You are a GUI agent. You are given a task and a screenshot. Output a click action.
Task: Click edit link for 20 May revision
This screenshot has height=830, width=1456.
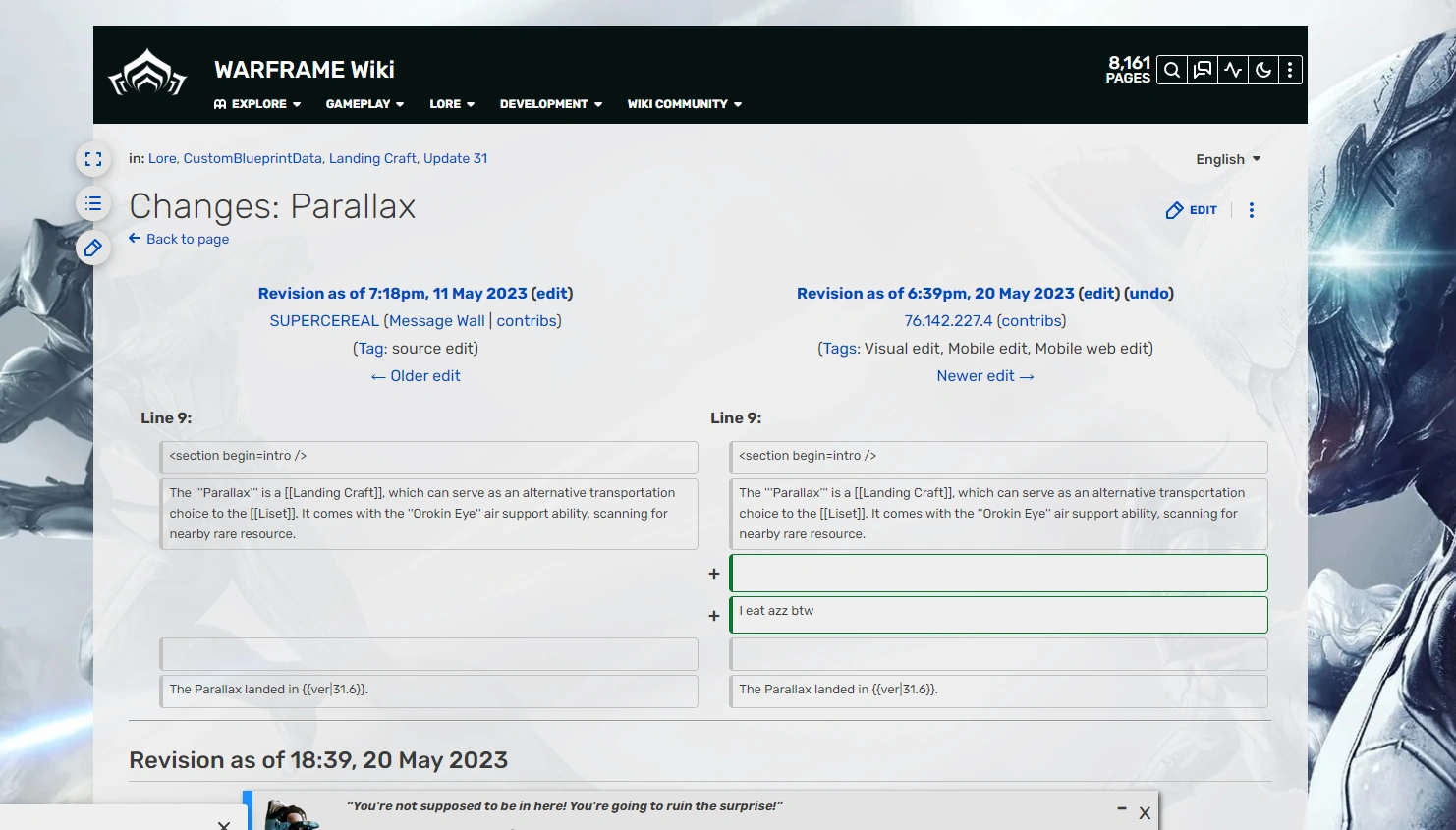click(x=1098, y=293)
